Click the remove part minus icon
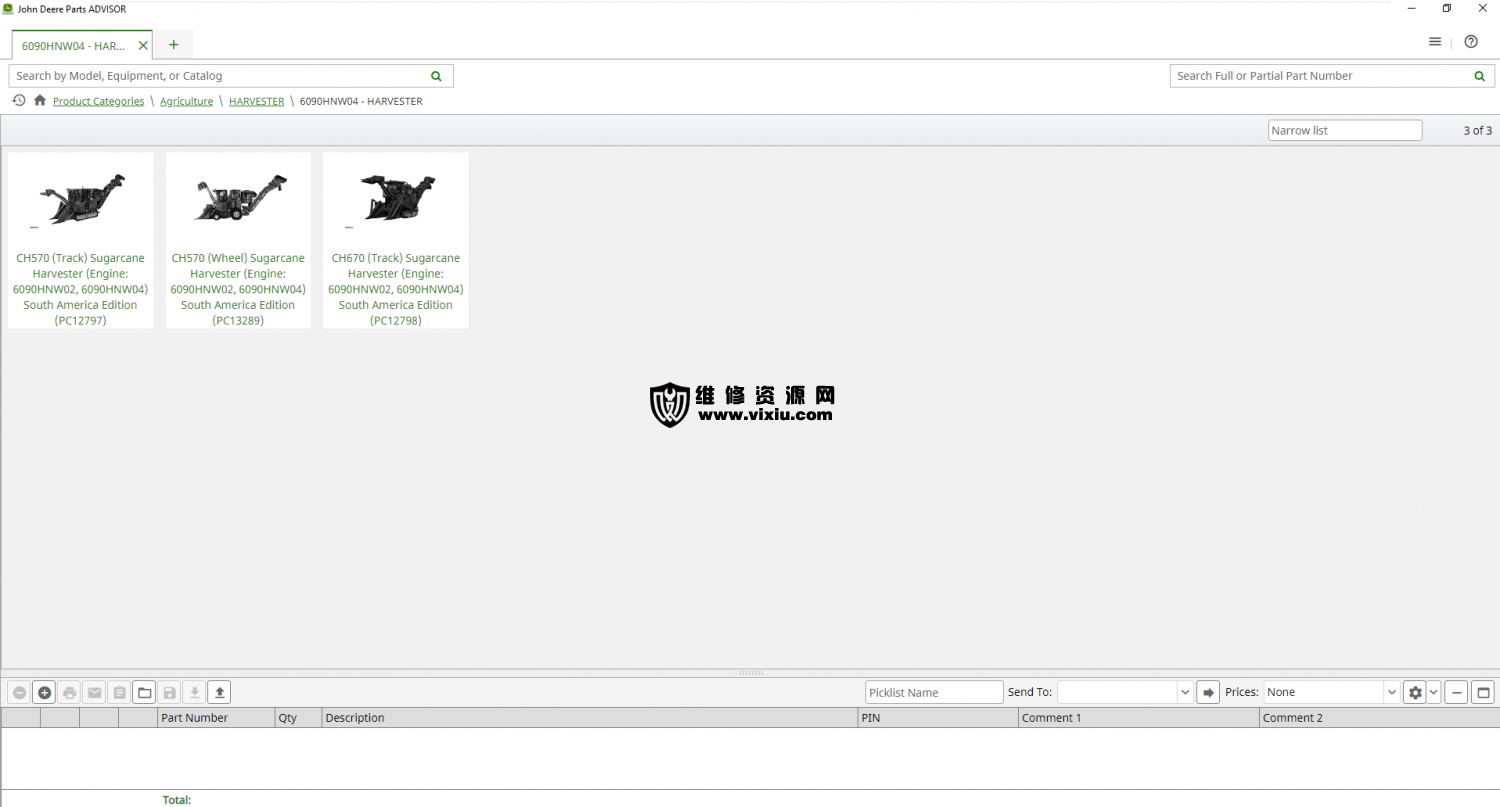The height and width of the screenshot is (807, 1500). [19, 692]
